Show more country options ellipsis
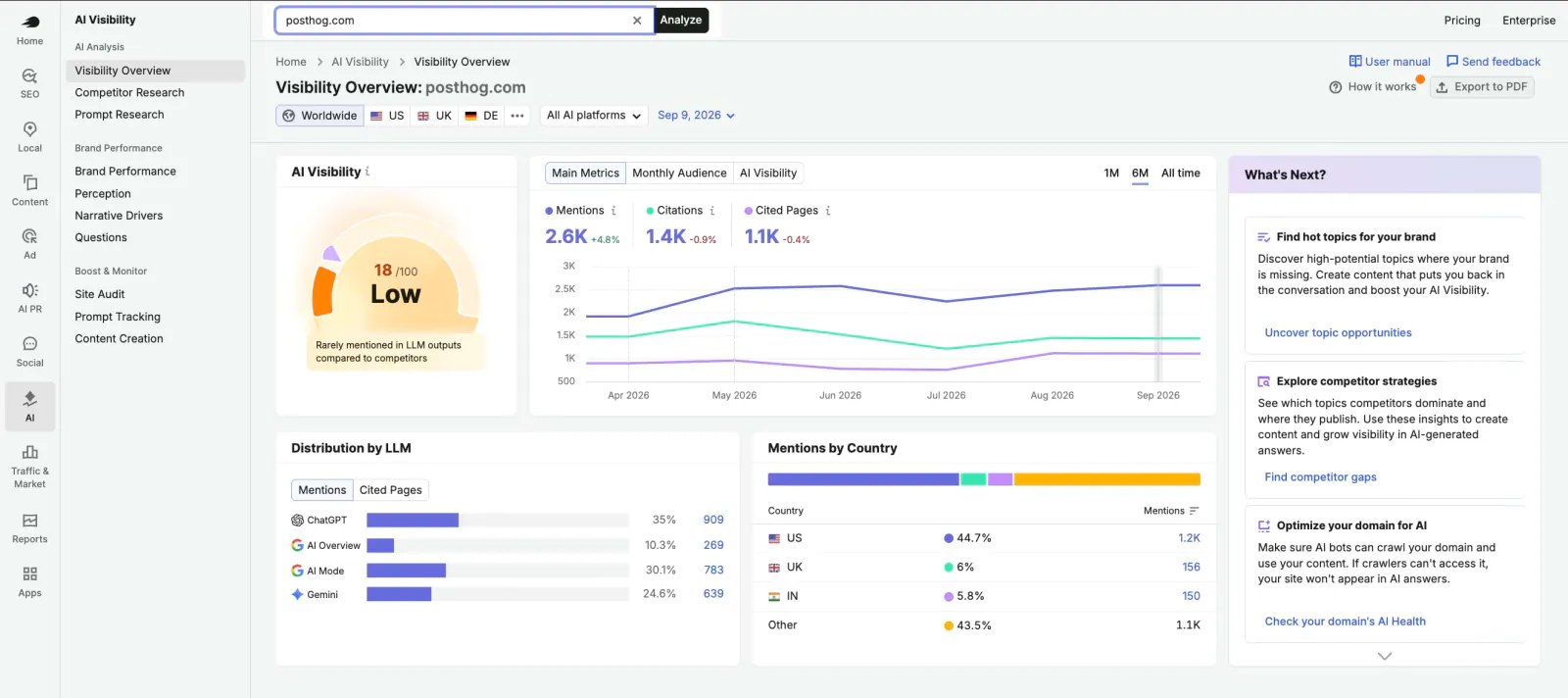1568x698 pixels. pos(517,116)
